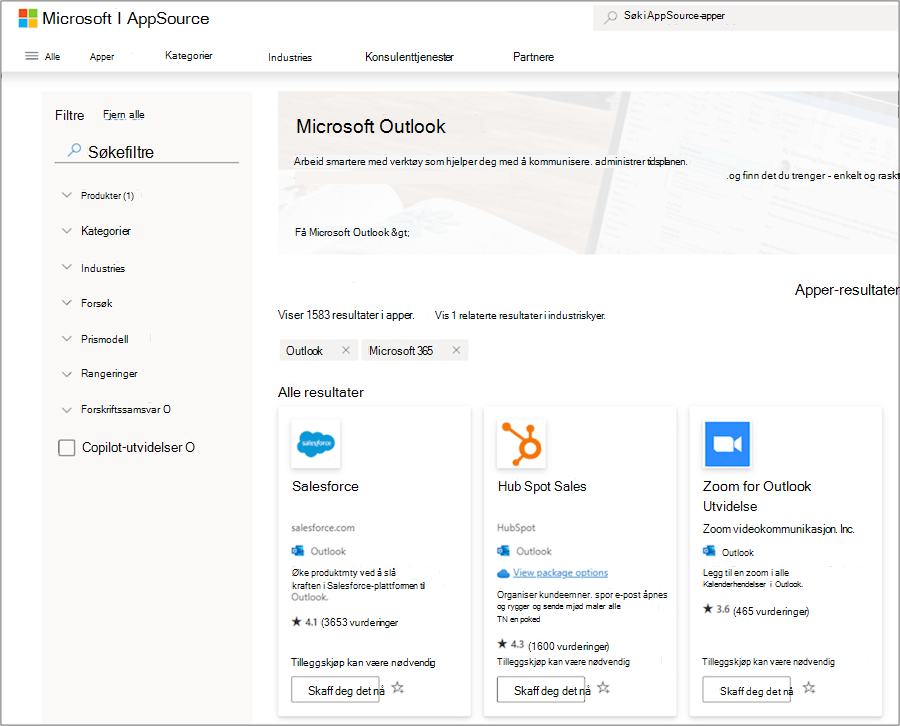
Task: Click the Zoom for Outlook rating star
Action: coord(708,609)
